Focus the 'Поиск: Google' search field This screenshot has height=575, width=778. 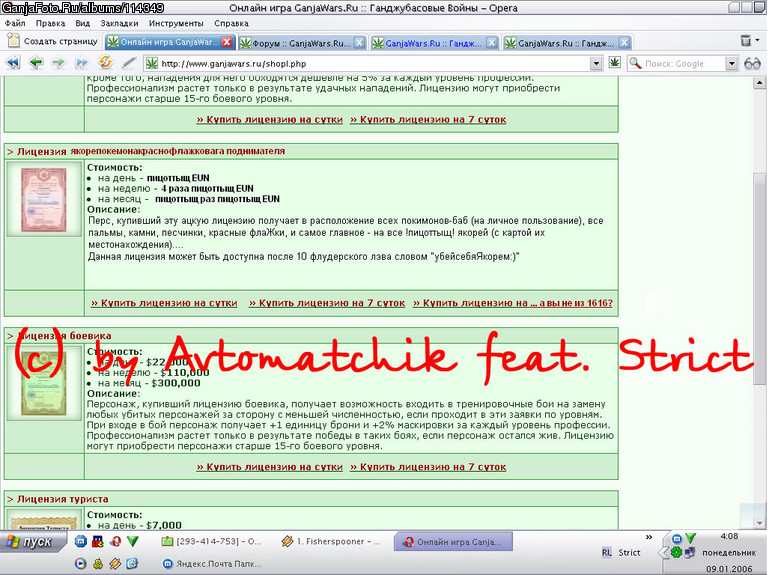pyautogui.click(x=684, y=64)
